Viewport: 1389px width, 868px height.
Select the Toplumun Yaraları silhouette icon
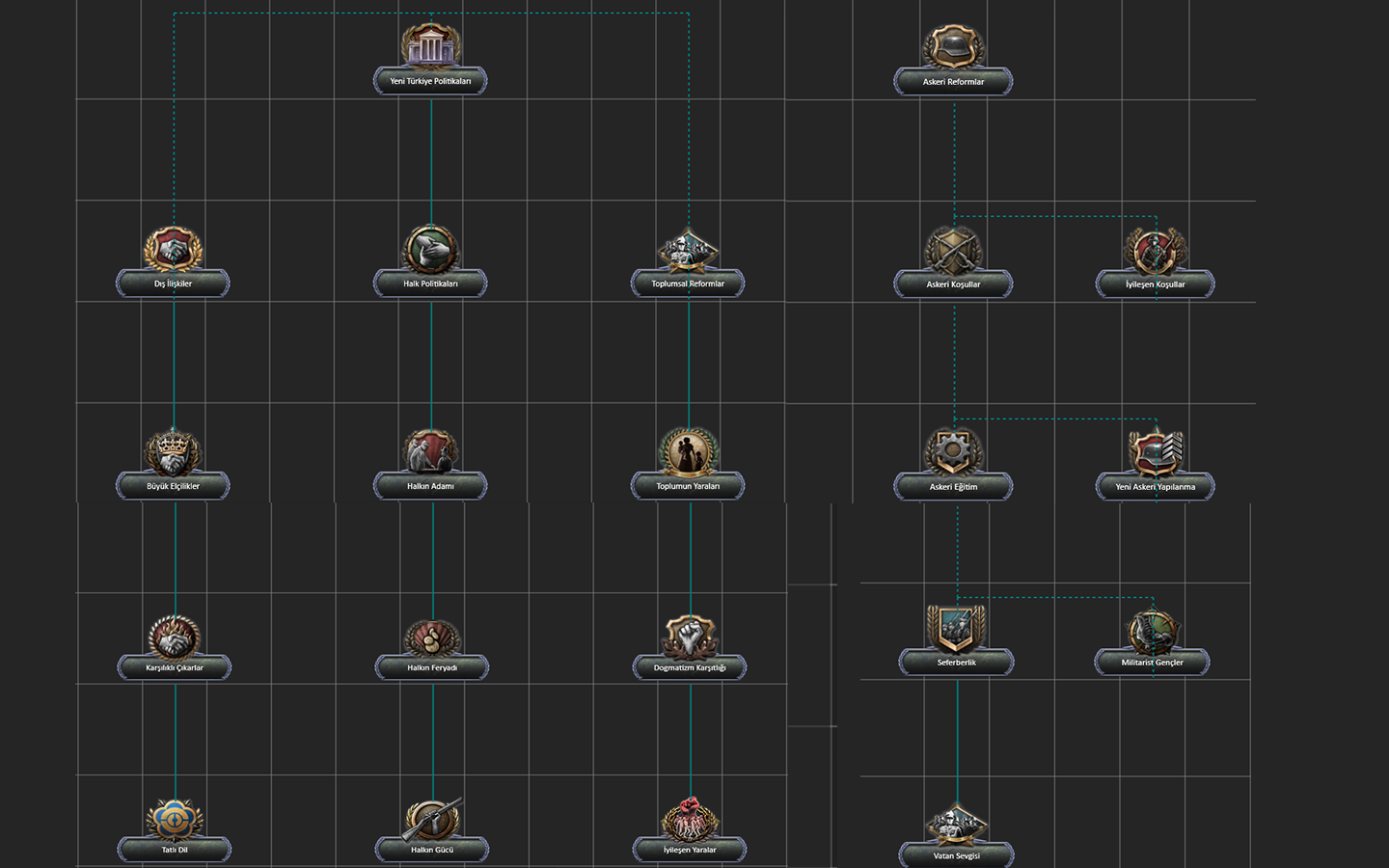[688, 450]
